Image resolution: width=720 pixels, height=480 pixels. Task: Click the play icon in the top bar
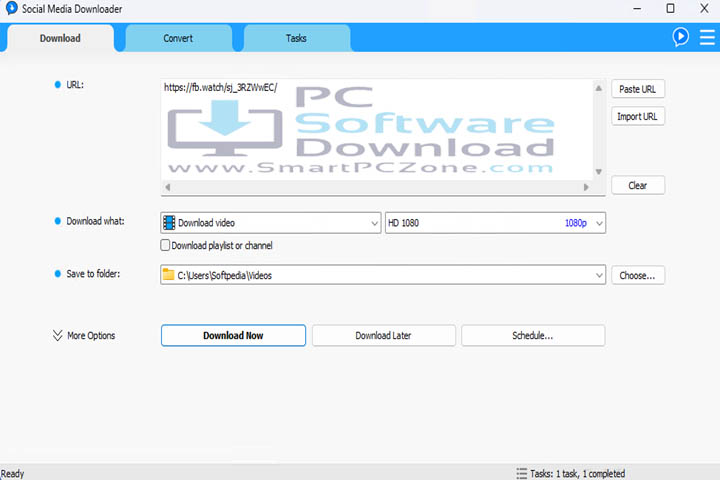[681, 37]
